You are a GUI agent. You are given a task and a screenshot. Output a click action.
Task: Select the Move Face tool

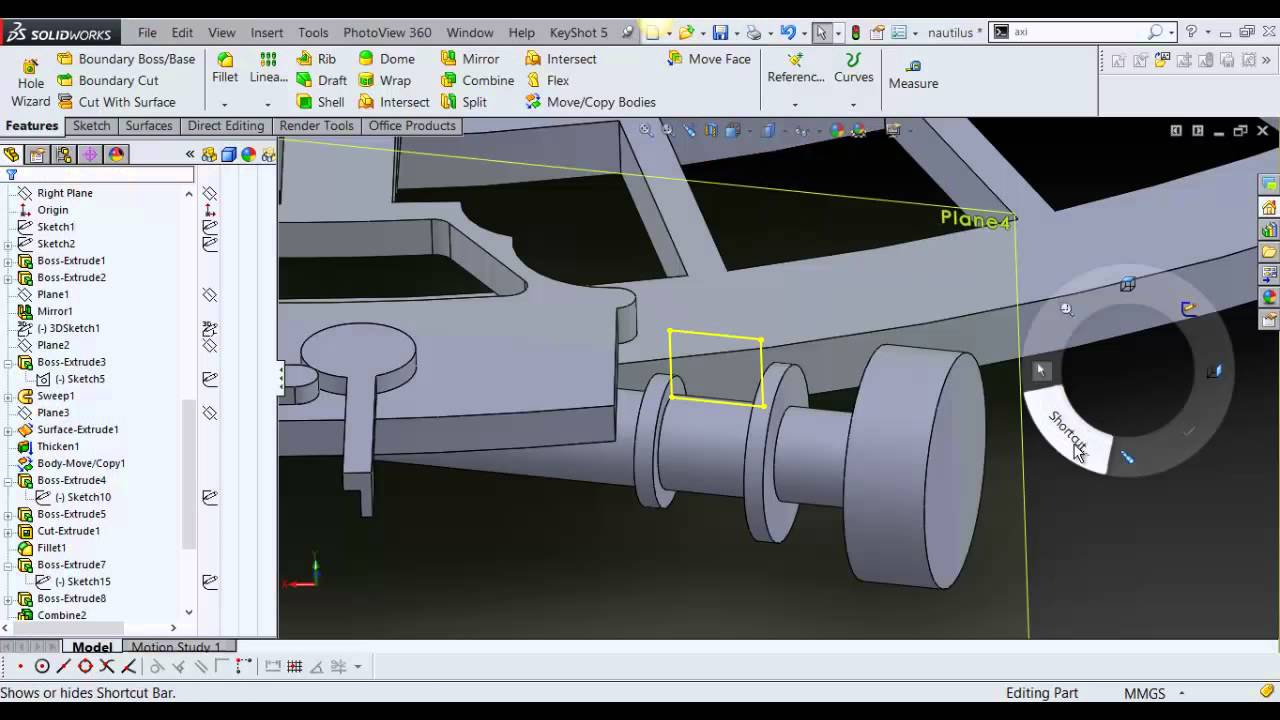tap(708, 59)
